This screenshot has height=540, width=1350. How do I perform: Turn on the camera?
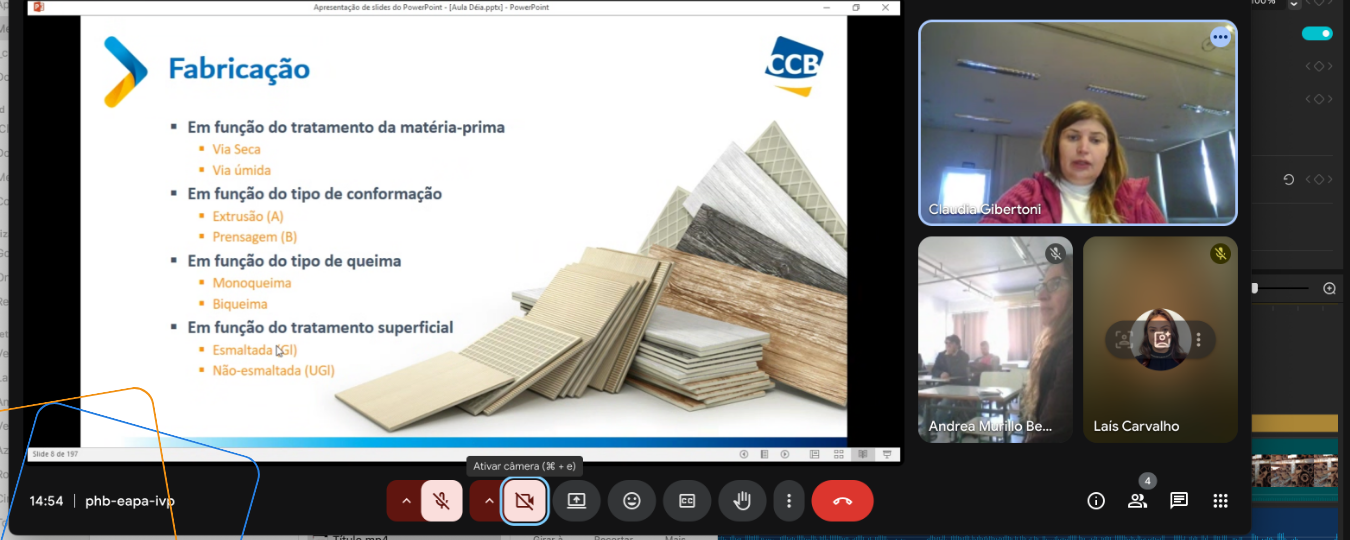click(x=524, y=501)
